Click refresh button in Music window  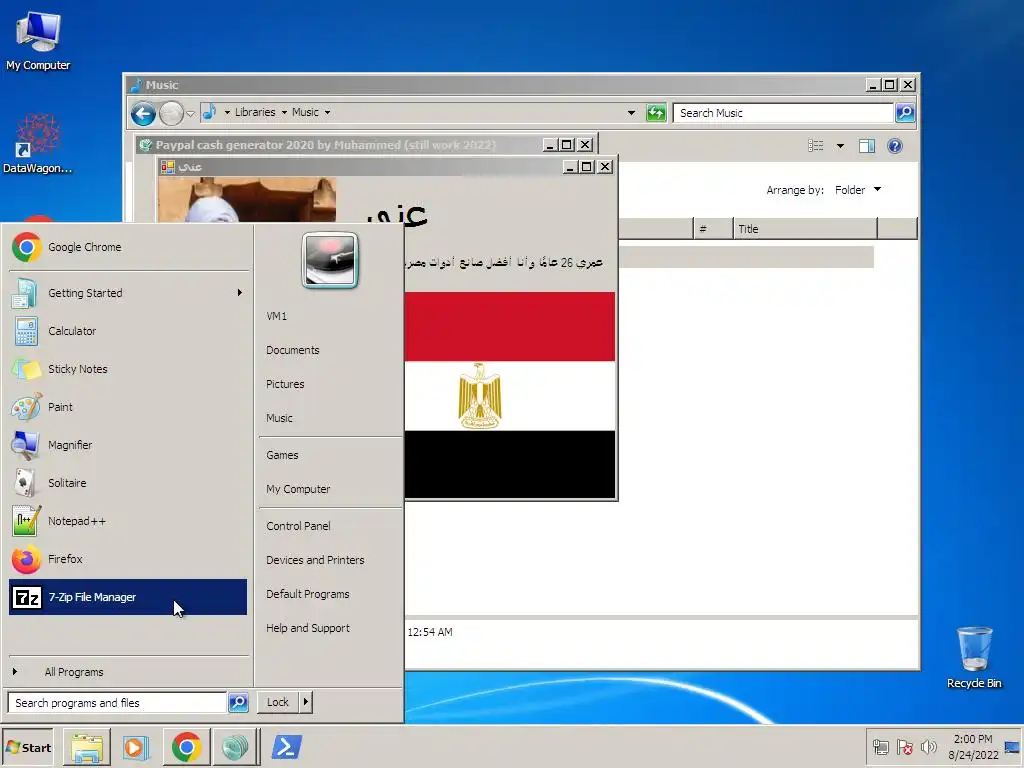click(x=656, y=113)
